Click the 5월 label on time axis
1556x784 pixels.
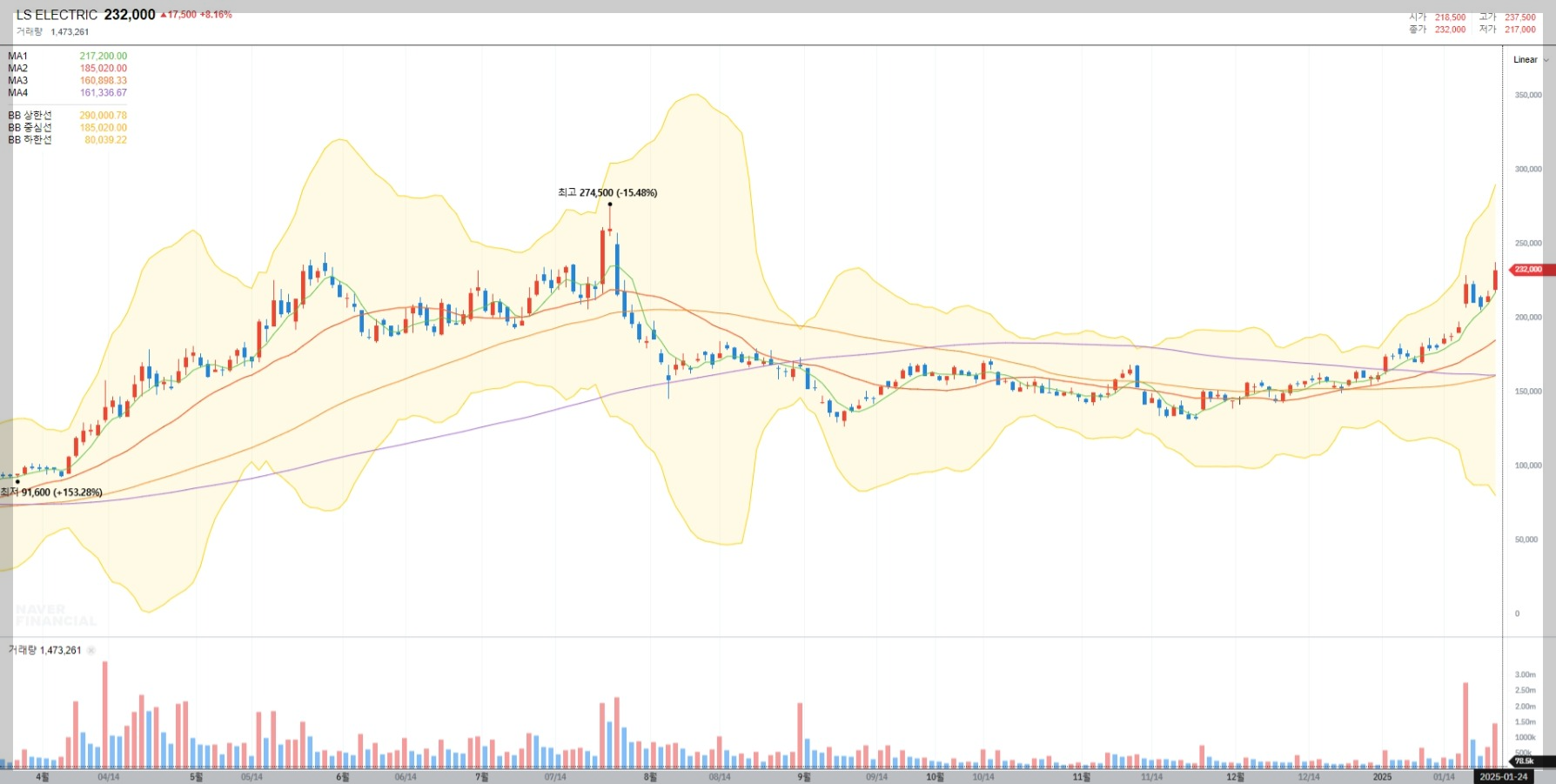coord(196,777)
